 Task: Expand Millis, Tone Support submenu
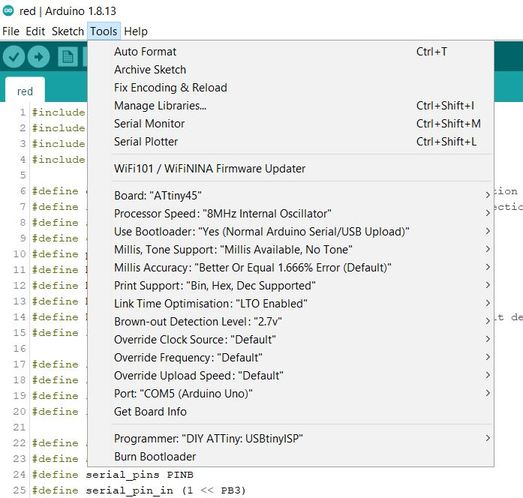click(291, 250)
